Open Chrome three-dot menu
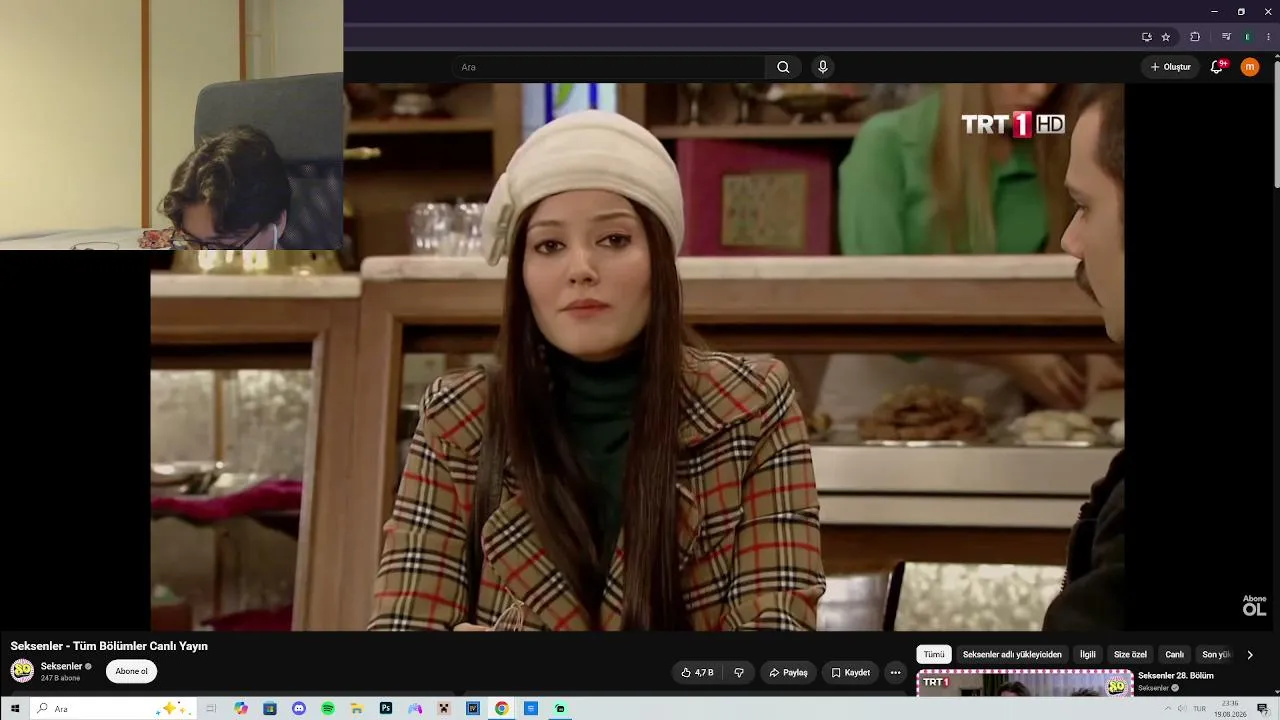 point(1268,37)
